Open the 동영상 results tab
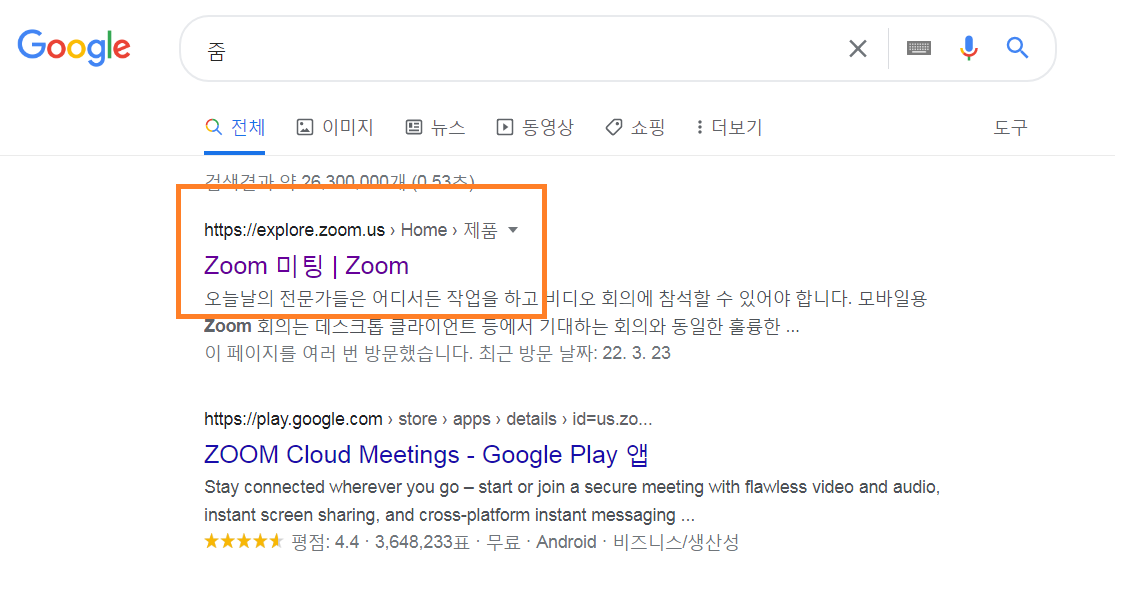The height and width of the screenshot is (592, 1130). click(535, 128)
